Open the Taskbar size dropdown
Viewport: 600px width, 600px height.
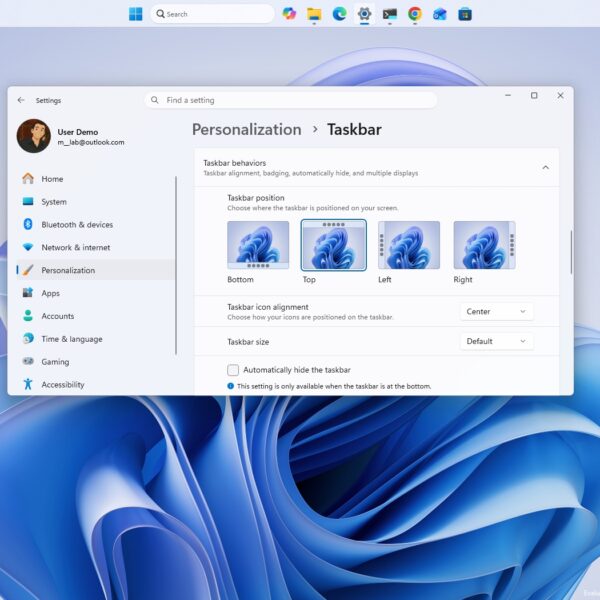[496, 341]
